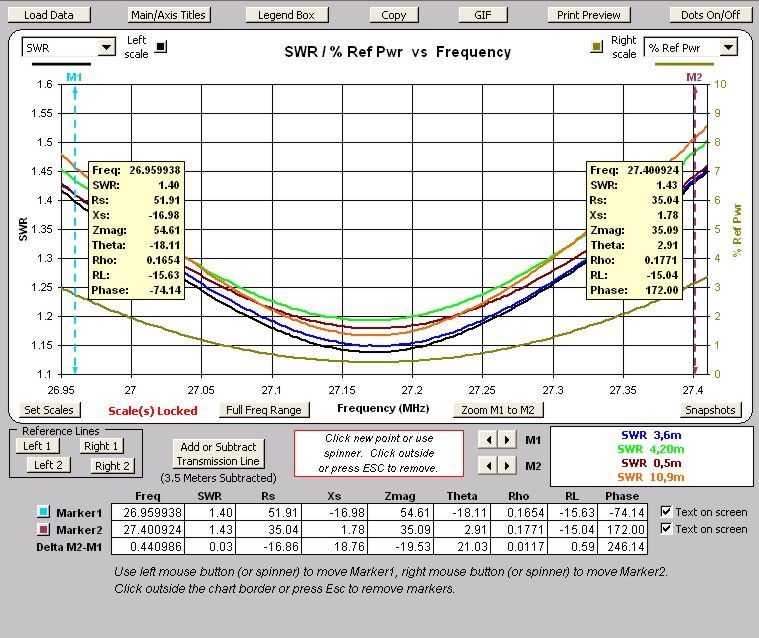Viewport: 759px width, 638px height.
Task: Select legend entry SWR 4,20m
Action: point(652,449)
